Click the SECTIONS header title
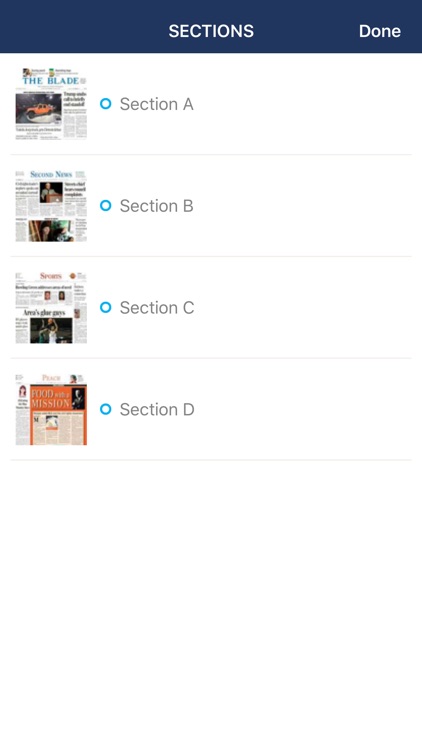The height and width of the screenshot is (750, 422). point(211,31)
